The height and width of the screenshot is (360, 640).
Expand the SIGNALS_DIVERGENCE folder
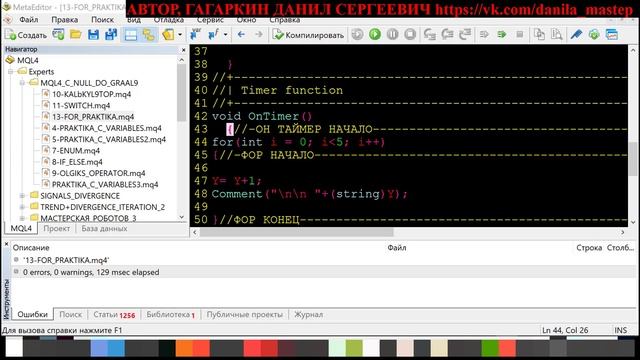pos(22,196)
